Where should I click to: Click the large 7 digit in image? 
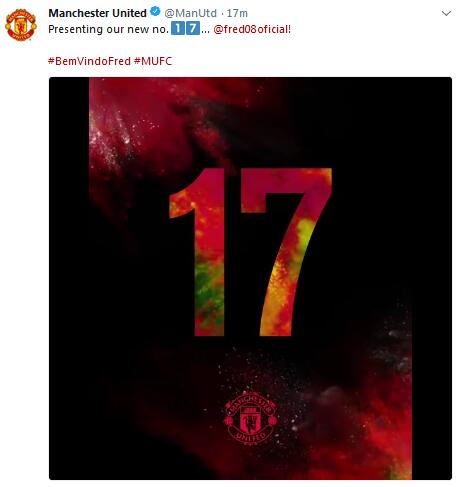point(286,252)
